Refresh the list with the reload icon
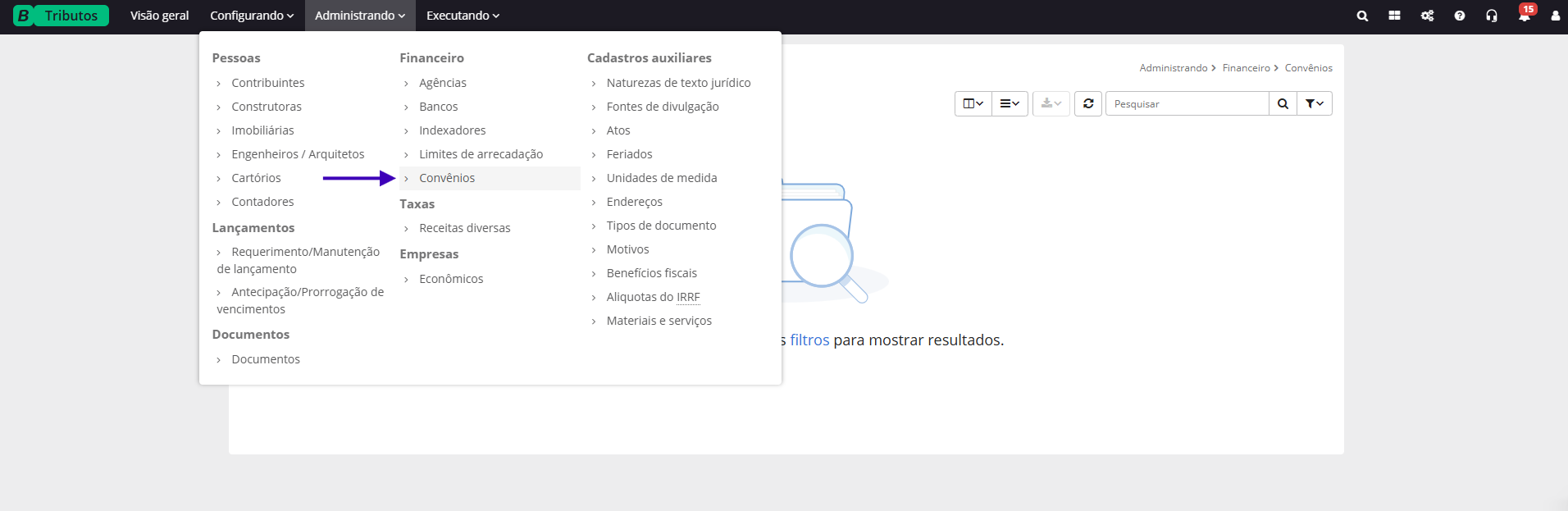Image resolution: width=1568 pixels, height=511 pixels. tap(1087, 103)
